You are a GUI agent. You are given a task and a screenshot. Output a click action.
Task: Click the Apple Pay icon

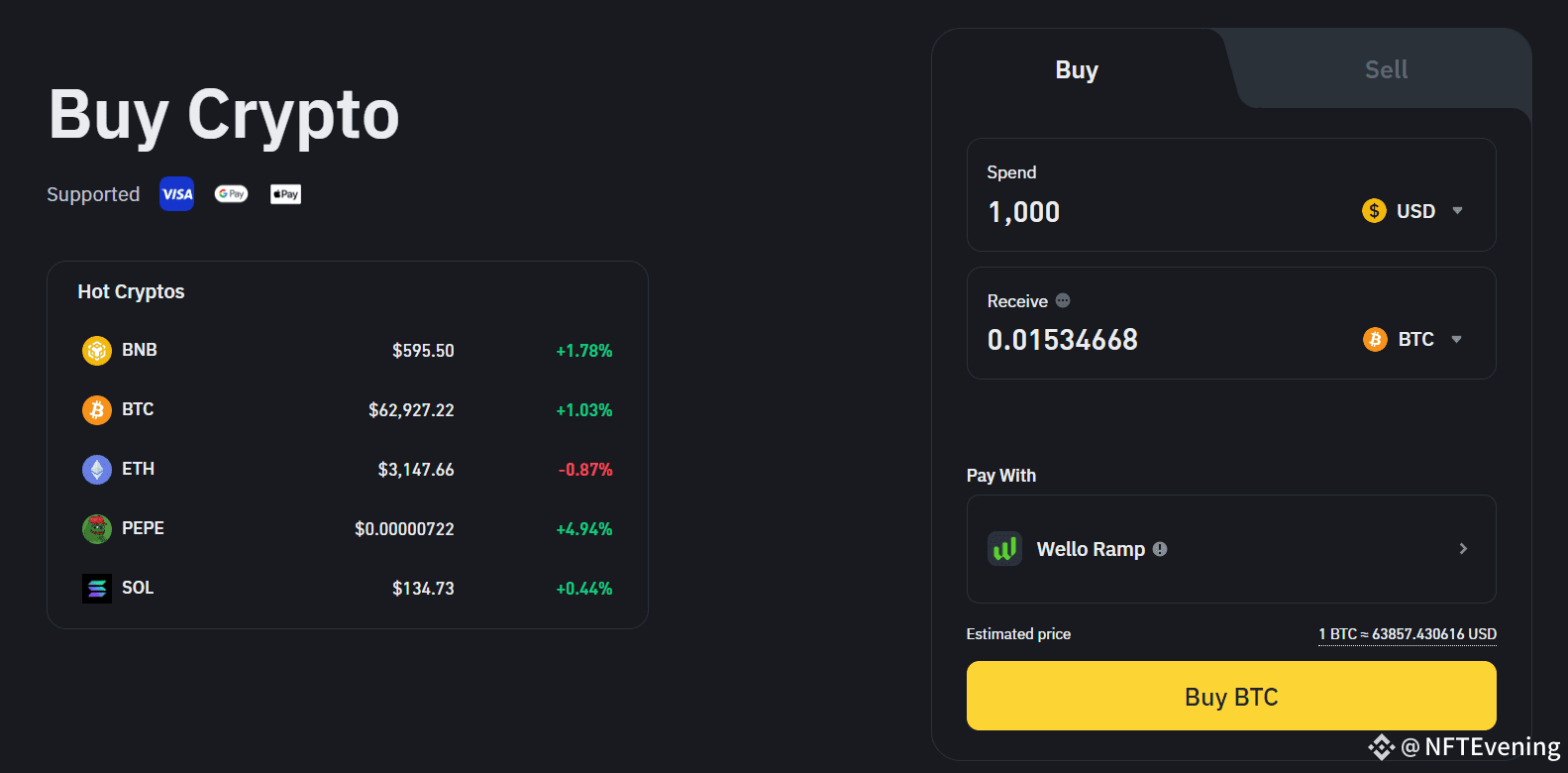tap(285, 194)
